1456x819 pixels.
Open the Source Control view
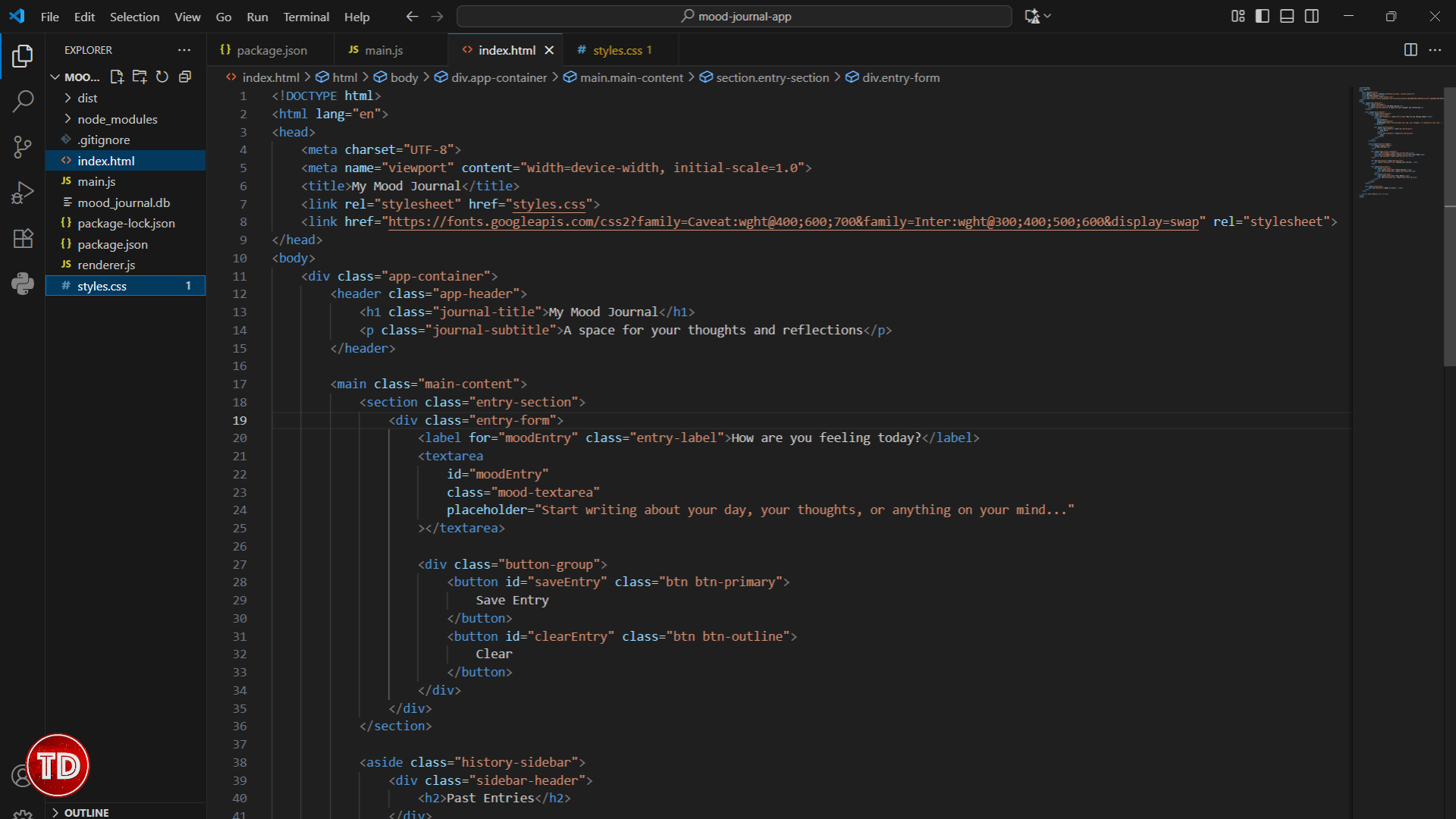(23, 146)
